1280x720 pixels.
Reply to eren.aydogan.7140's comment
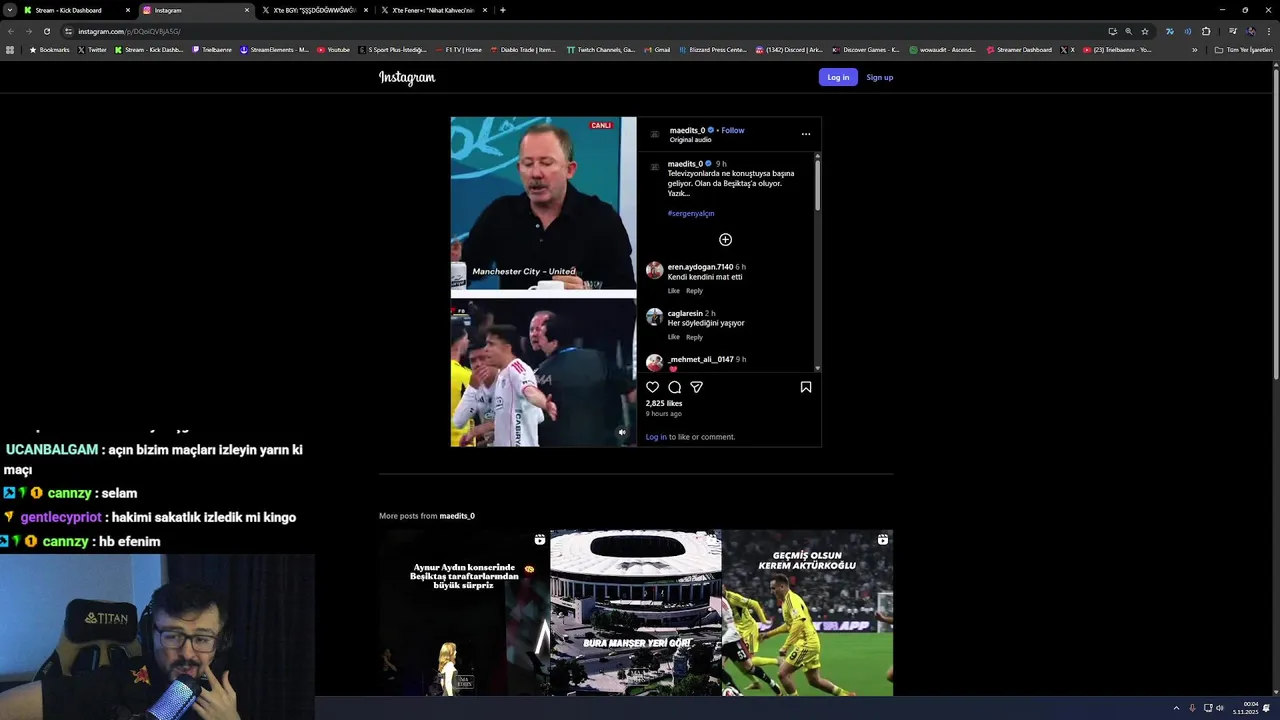click(x=695, y=291)
